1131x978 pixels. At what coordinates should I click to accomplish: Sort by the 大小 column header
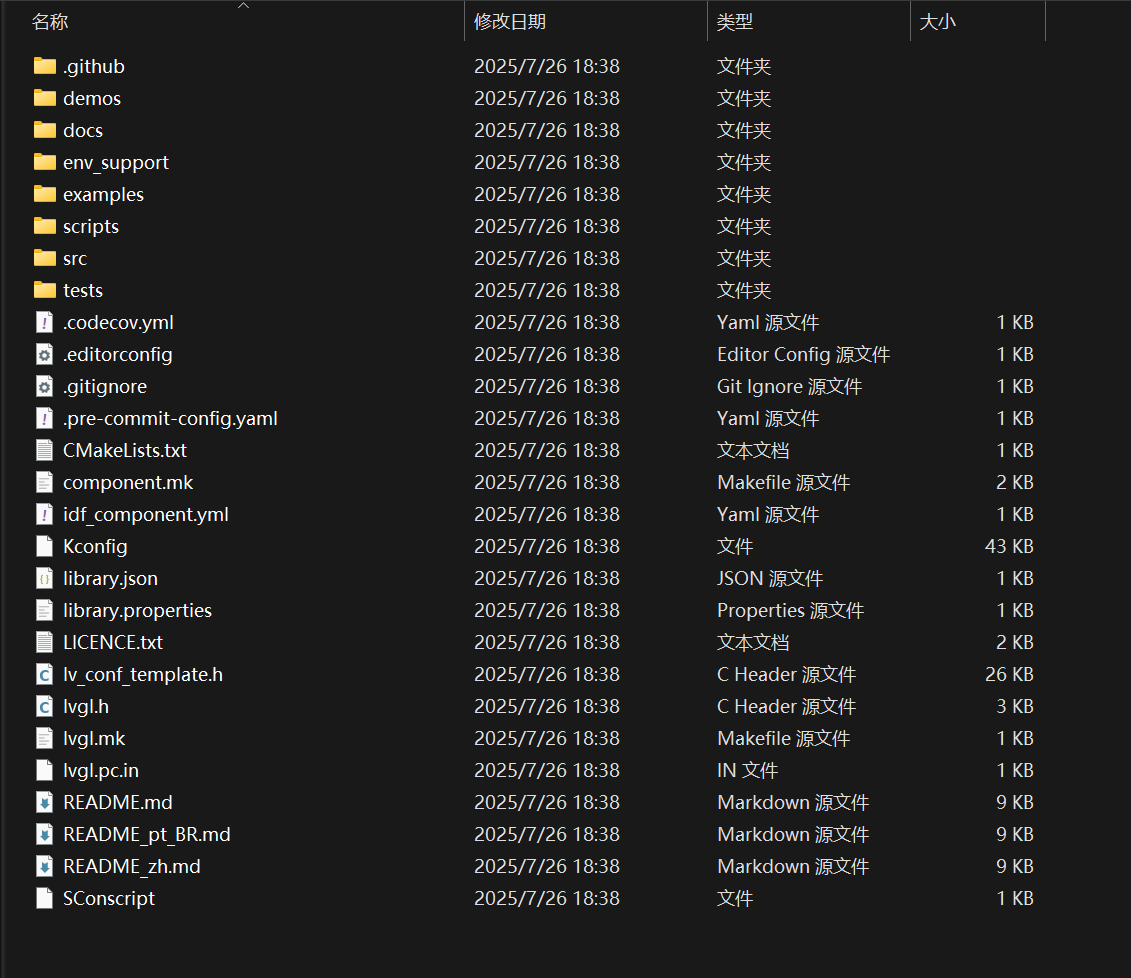point(937,22)
